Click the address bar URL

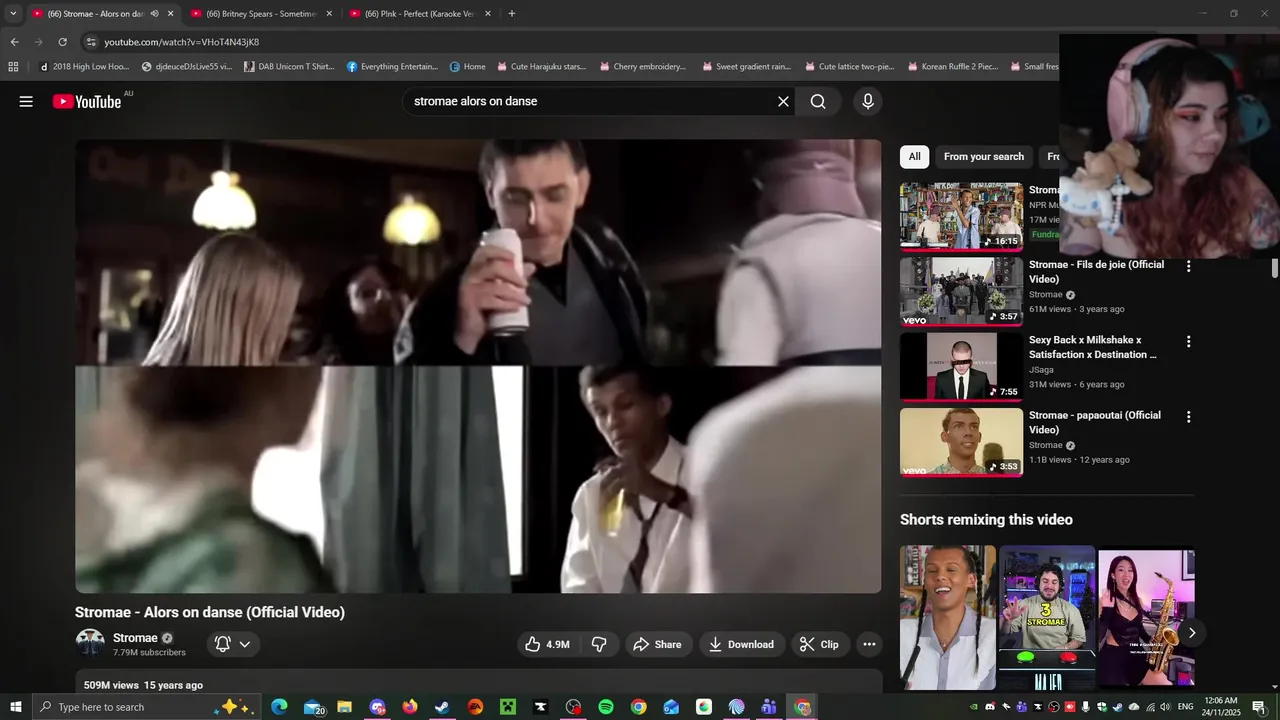click(182, 42)
